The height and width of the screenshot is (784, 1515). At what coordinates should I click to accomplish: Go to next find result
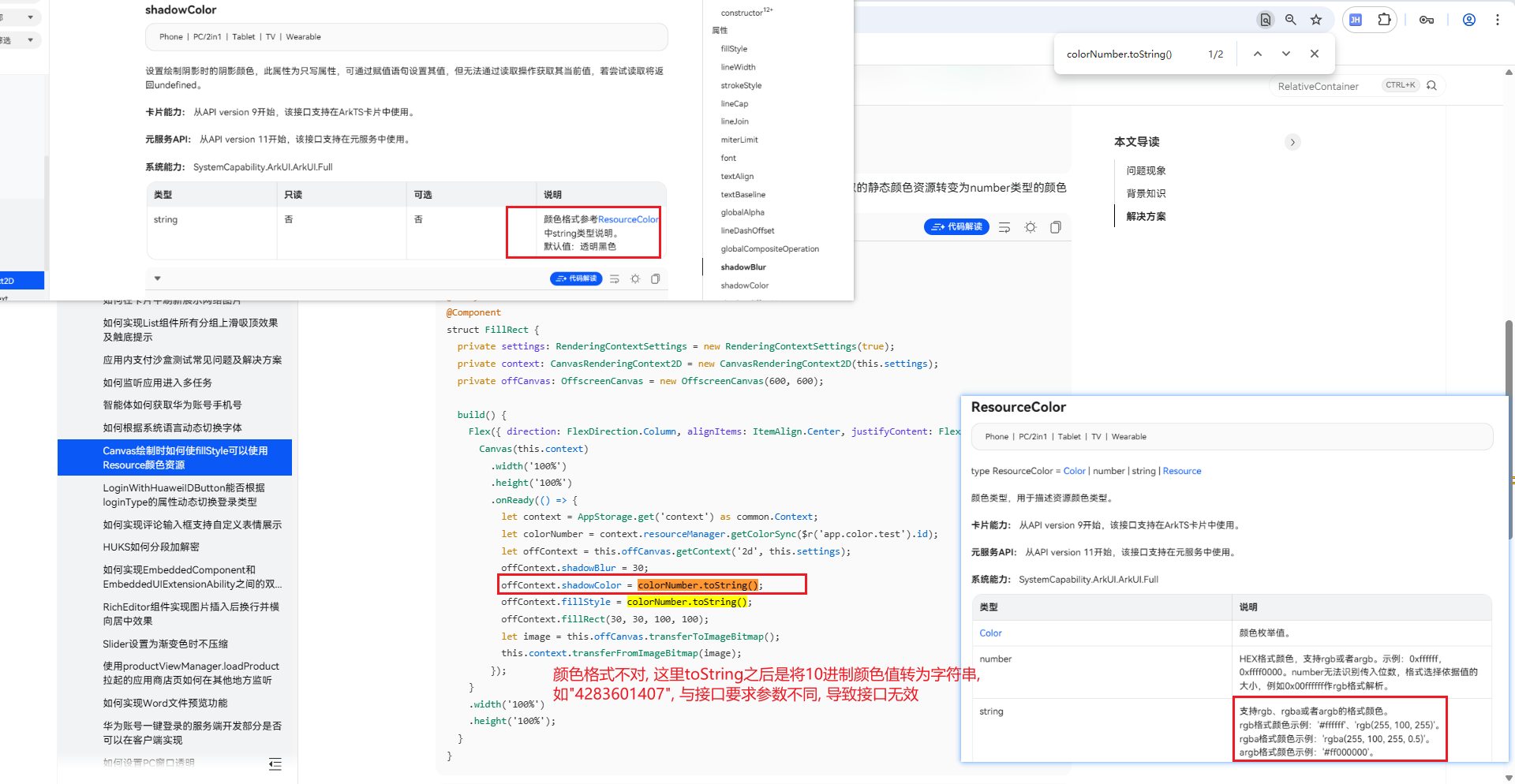tap(1286, 54)
